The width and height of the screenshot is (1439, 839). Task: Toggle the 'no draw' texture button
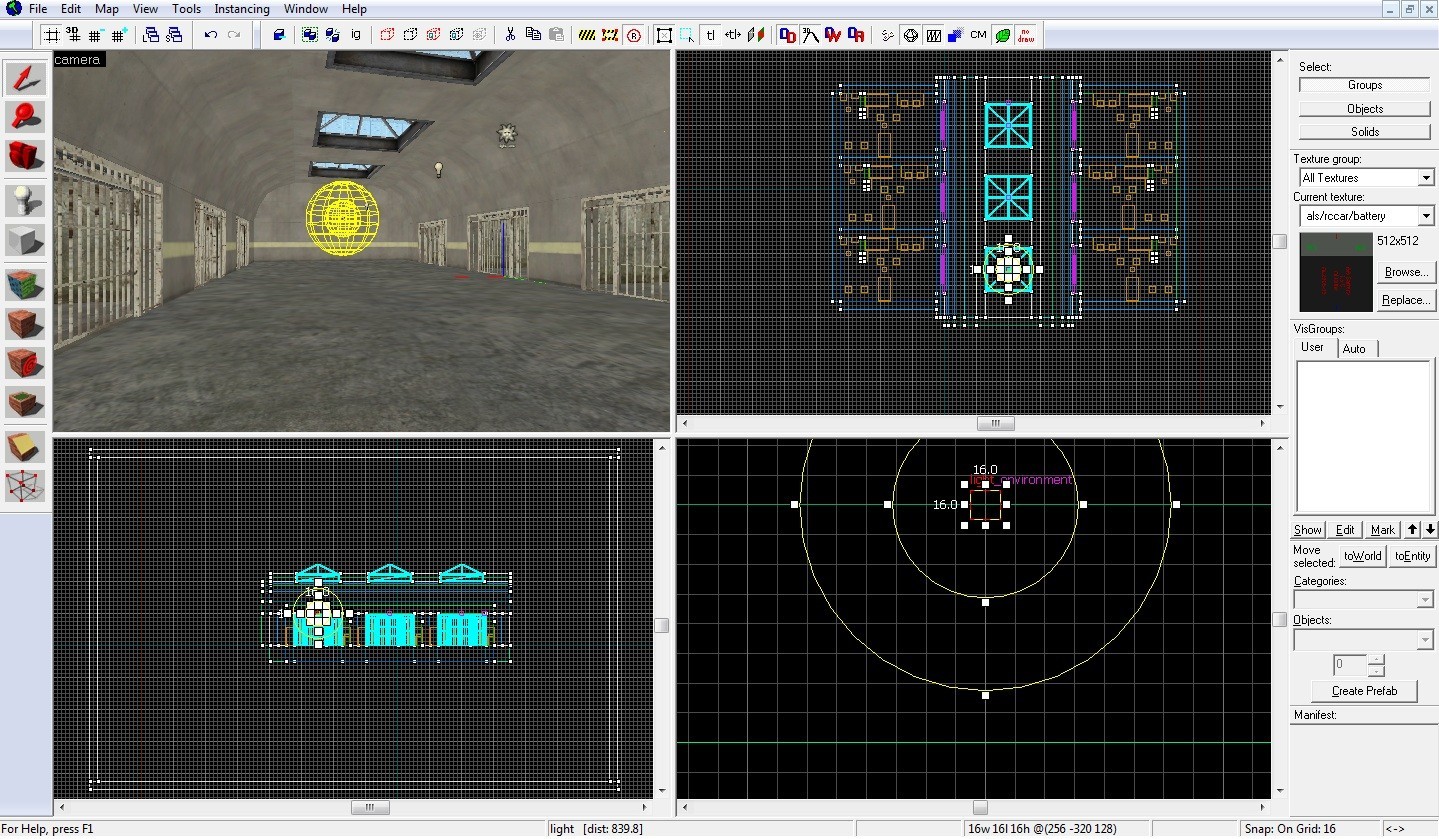tap(1026, 35)
